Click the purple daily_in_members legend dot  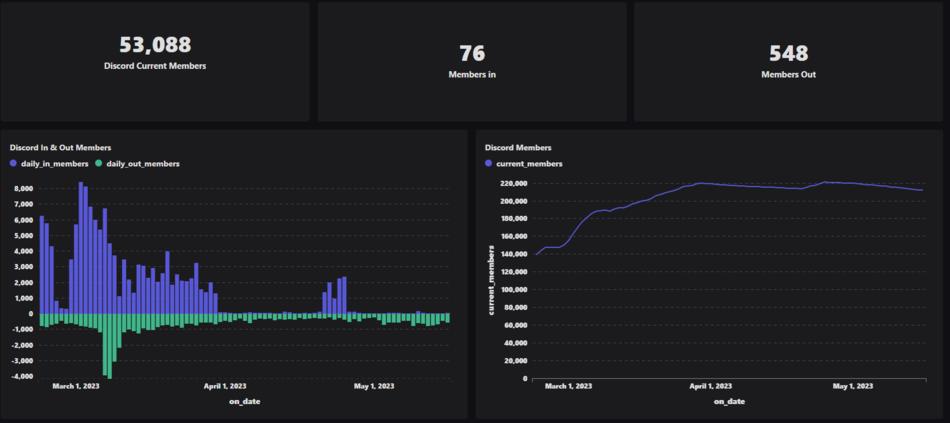click(14, 164)
